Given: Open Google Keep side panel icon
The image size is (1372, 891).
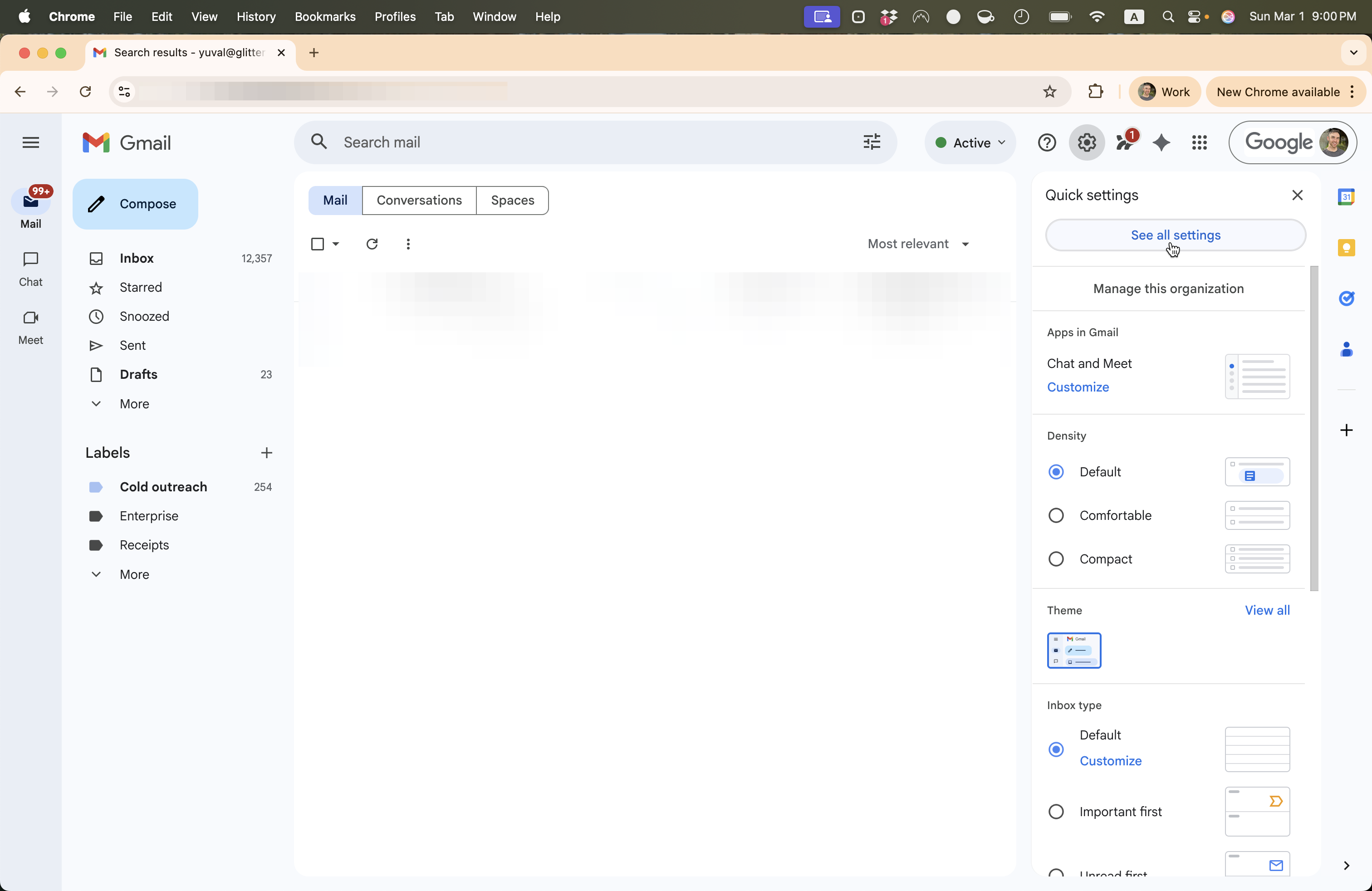Looking at the screenshot, I should click(1346, 248).
